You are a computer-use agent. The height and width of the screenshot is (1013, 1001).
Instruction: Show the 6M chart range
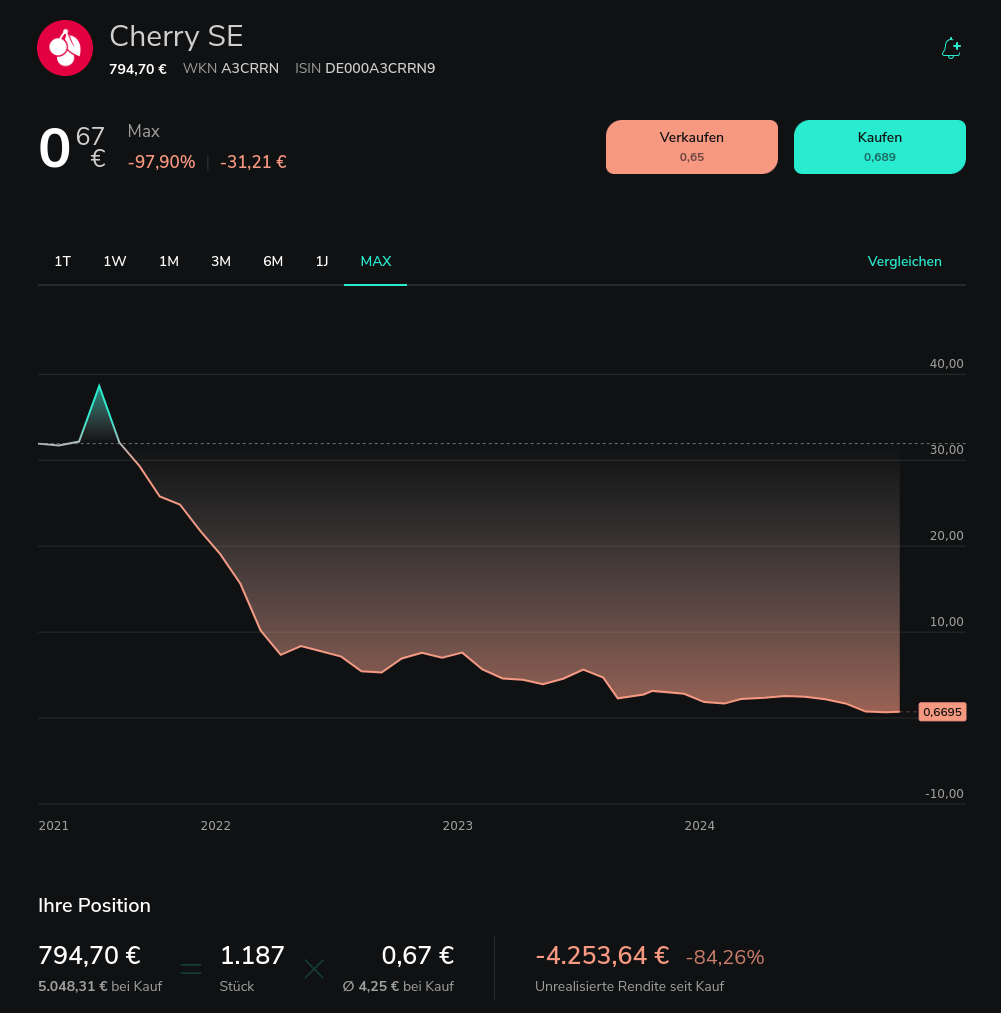click(x=273, y=262)
